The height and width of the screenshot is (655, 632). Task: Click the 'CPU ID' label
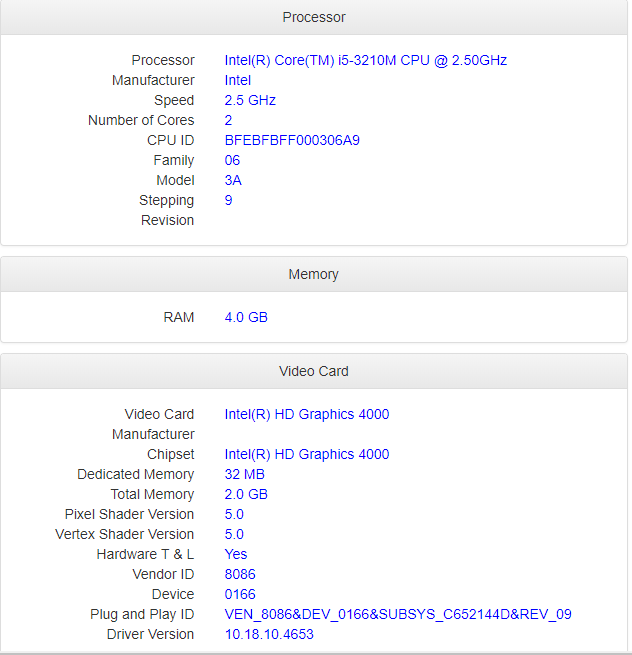pyautogui.click(x=170, y=140)
